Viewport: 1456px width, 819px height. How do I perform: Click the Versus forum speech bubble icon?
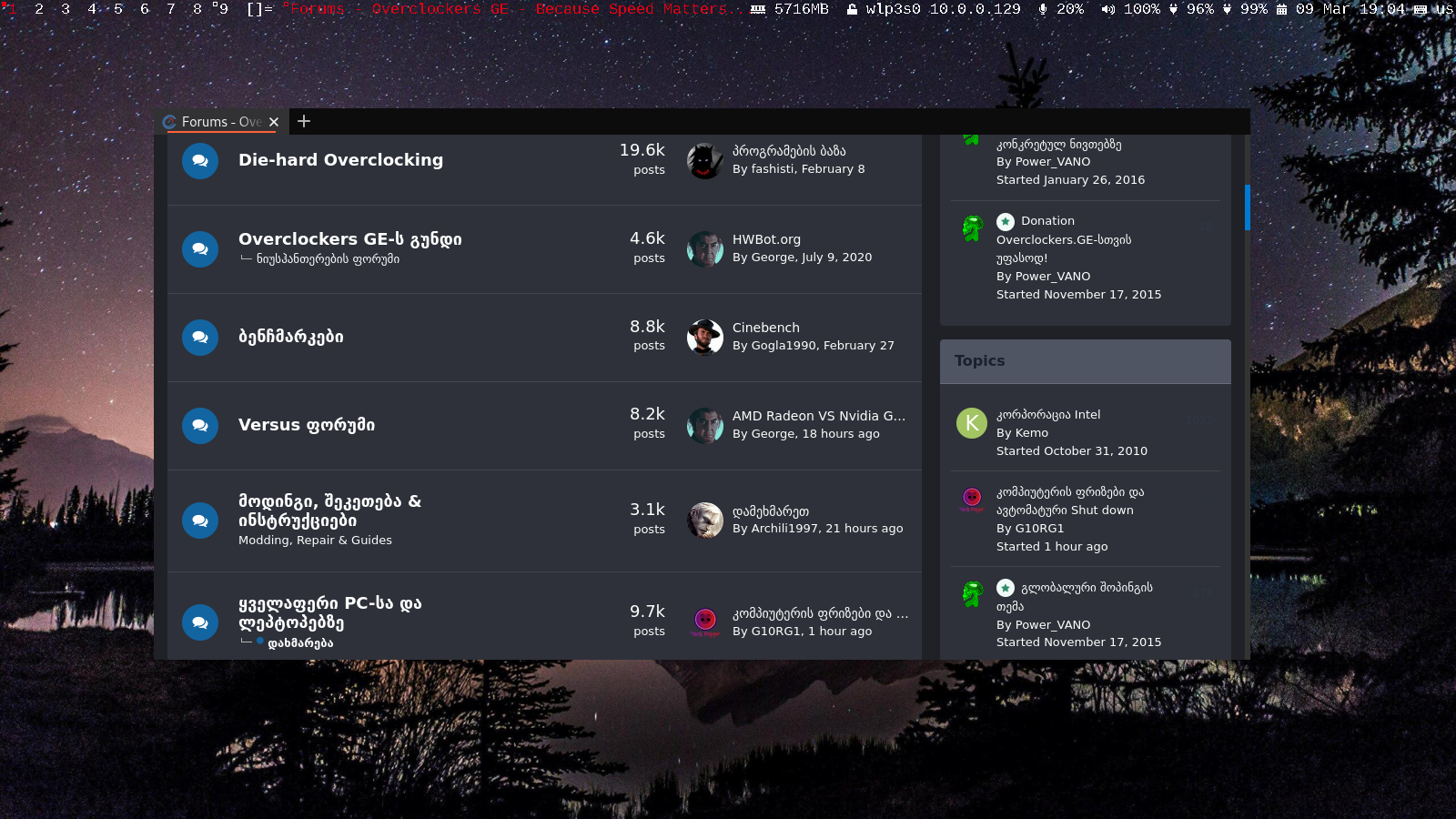click(x=200, y=426)
